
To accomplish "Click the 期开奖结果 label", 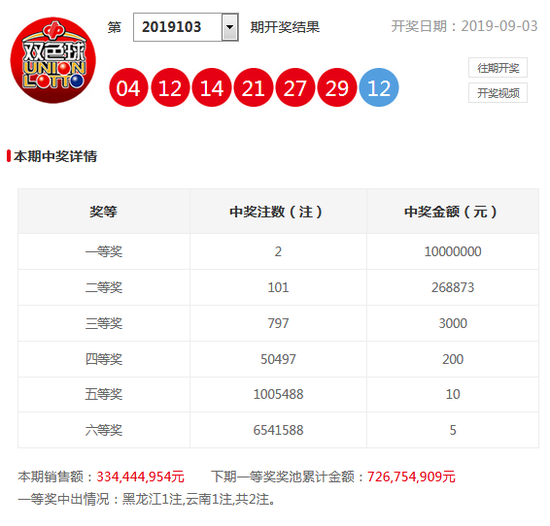I will pyautogui.click(x=285, y=27).
